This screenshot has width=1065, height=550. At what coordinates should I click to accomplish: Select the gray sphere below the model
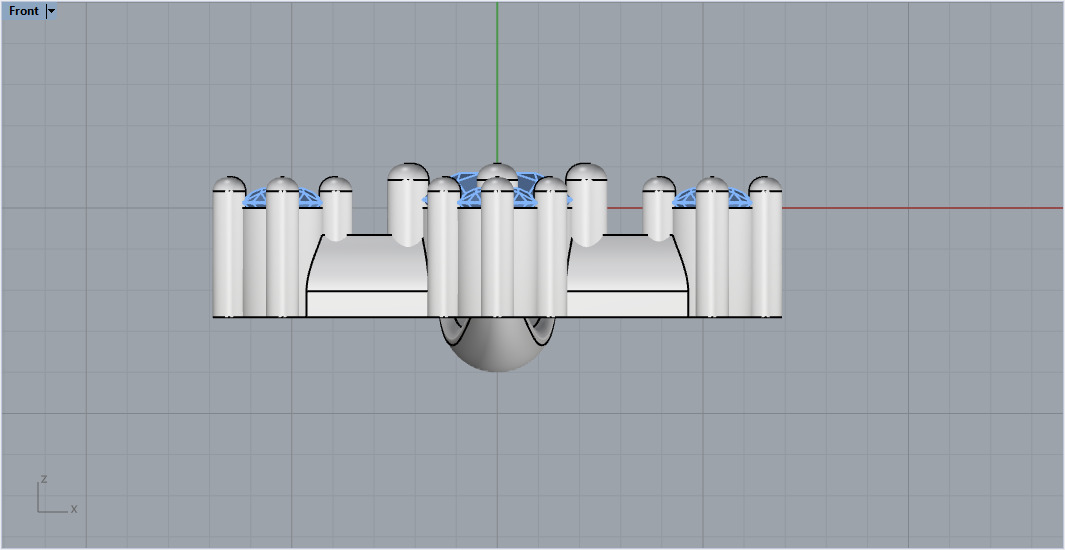pyautogui.click(x=497, y=345)
